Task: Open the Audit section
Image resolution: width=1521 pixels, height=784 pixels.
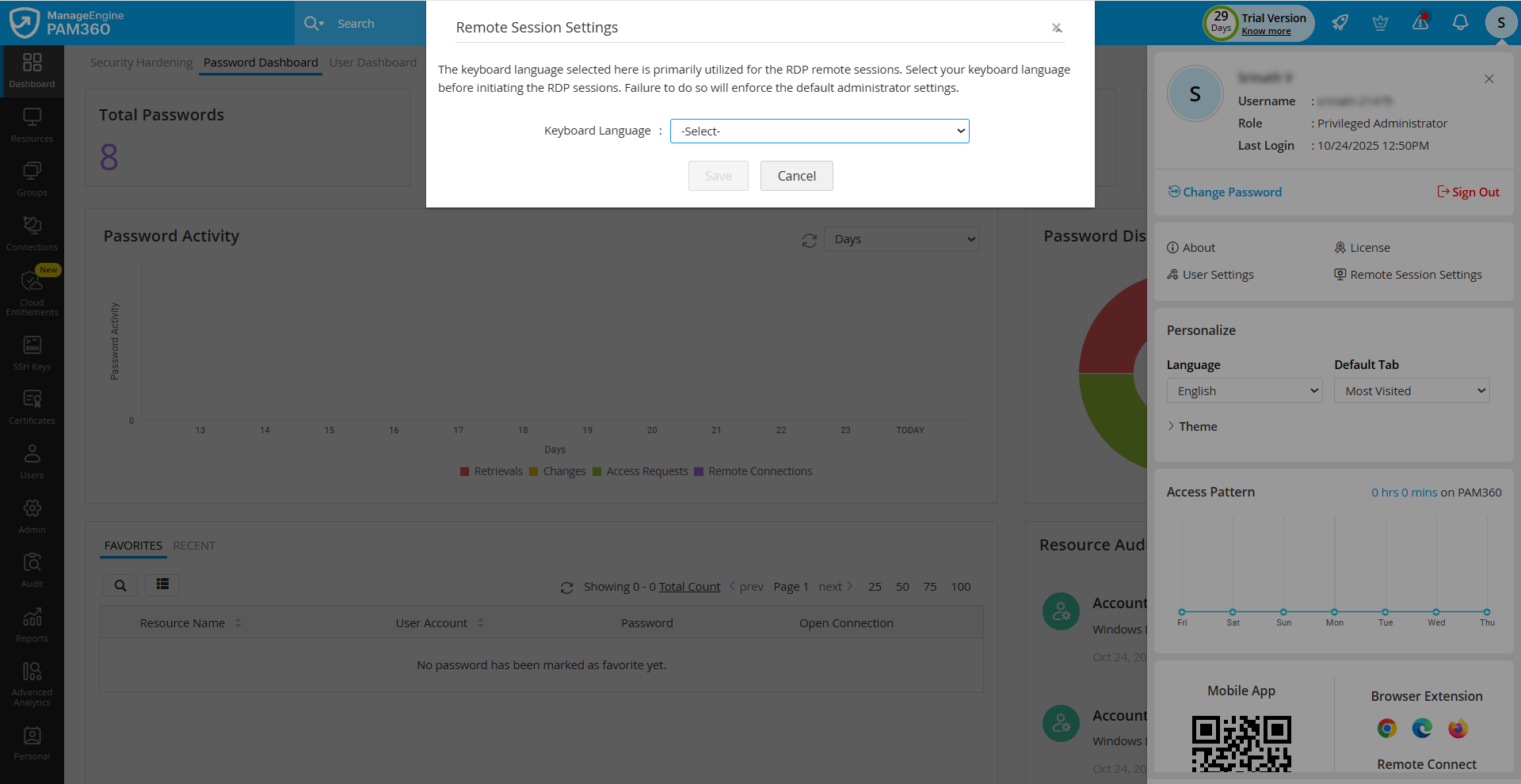Action: (32, 569)
